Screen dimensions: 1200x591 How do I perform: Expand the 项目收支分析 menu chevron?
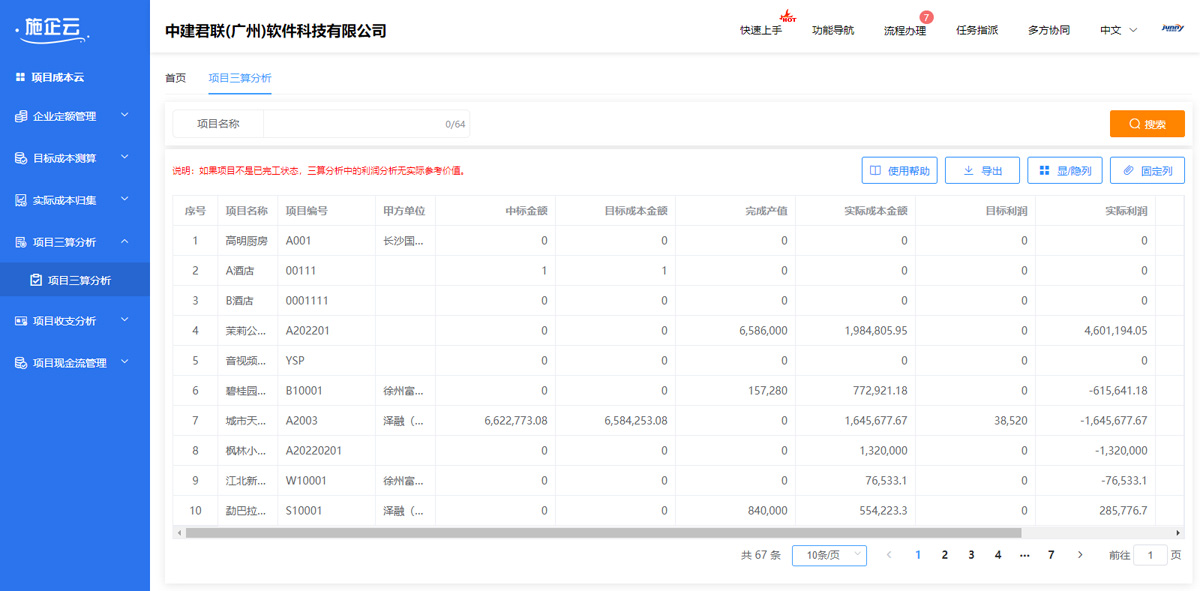point(125,320)
